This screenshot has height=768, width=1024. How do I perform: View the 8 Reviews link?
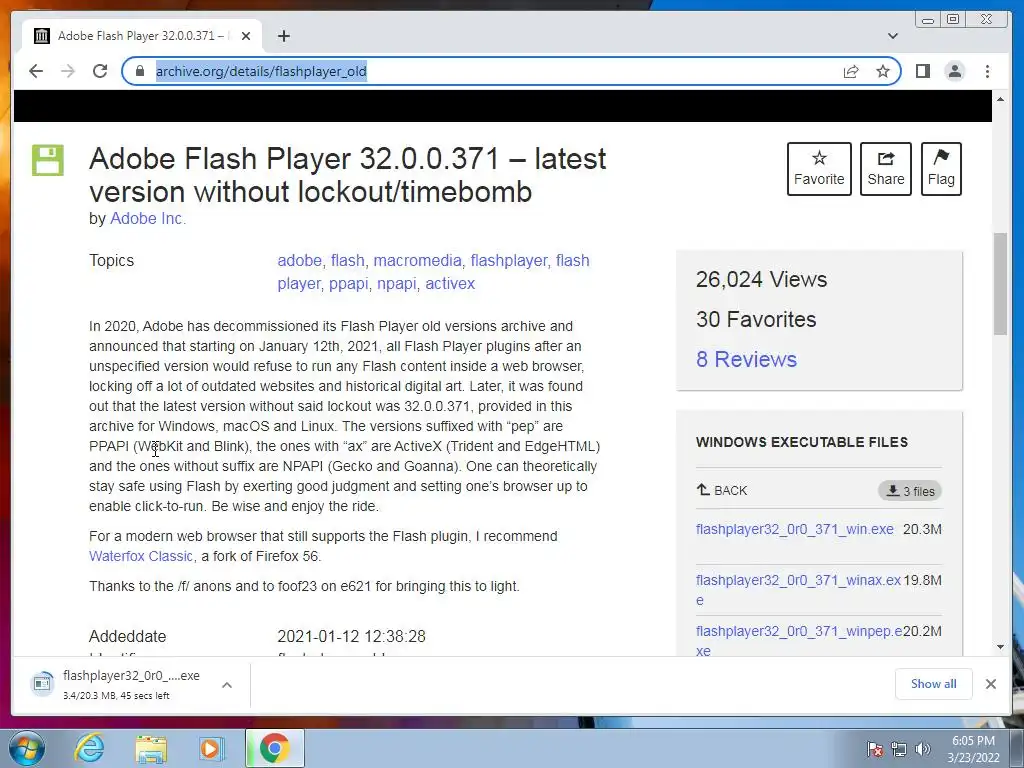pos(746,359)
